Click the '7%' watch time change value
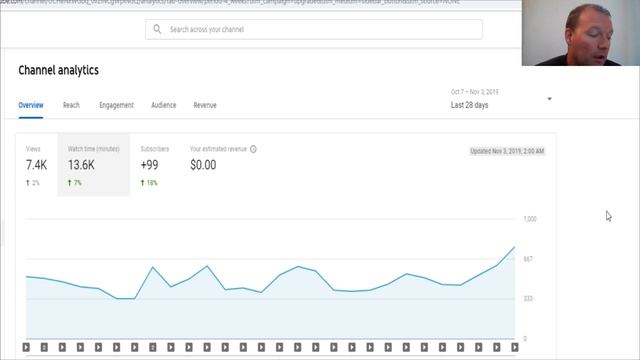 (x=77, y=183)
